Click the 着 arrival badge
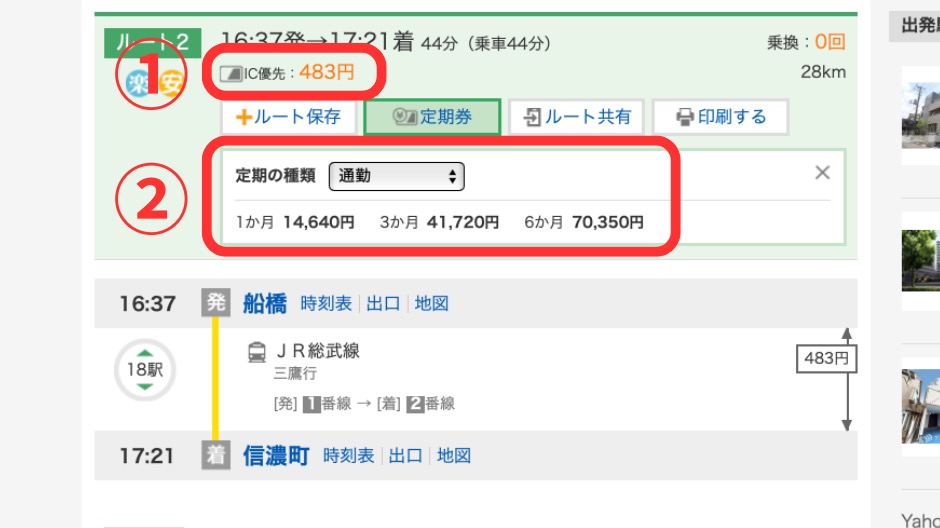Viewport: 940px width, 528px height. [x=216, y=455]
